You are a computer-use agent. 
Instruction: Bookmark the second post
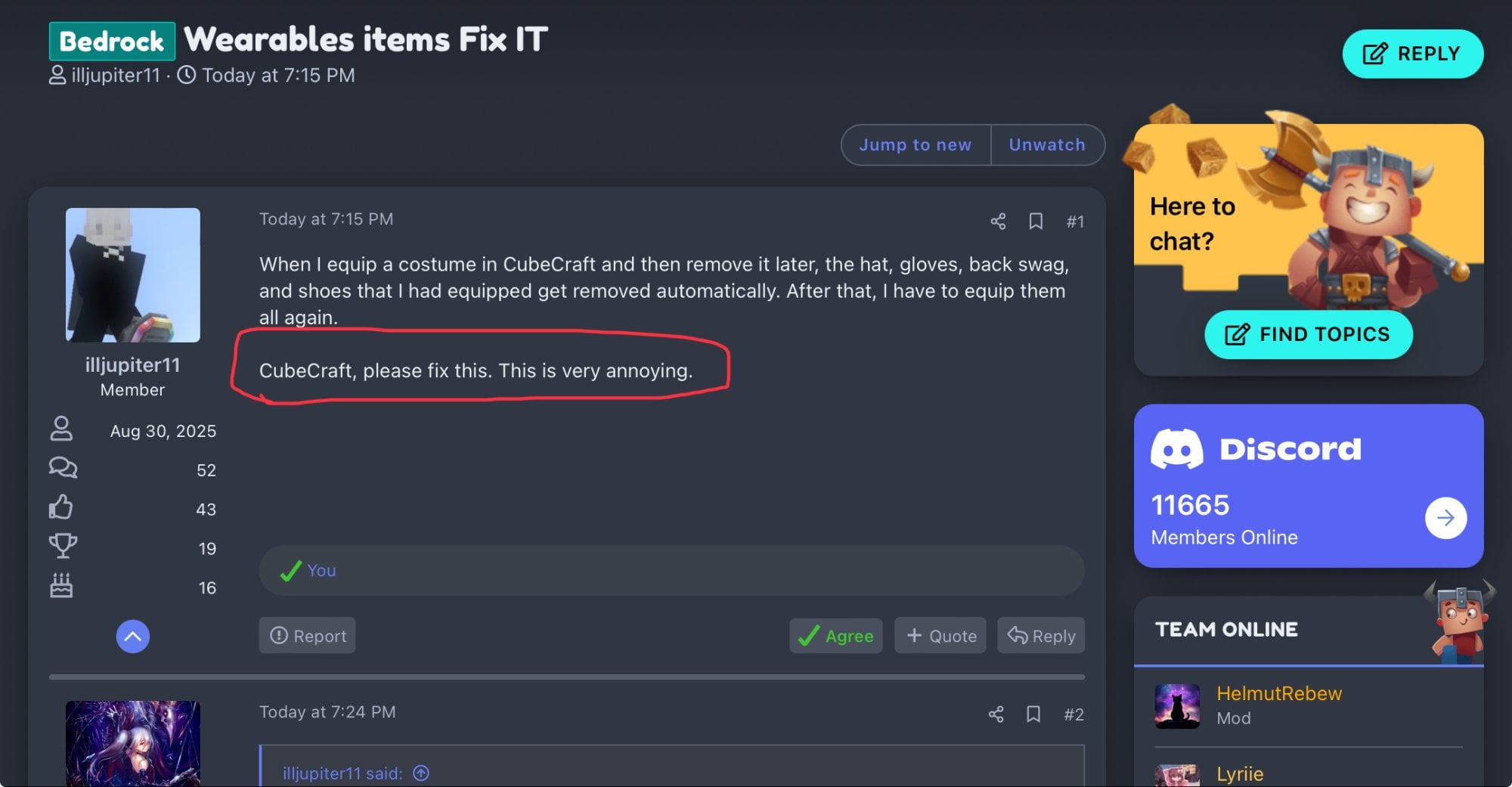tap(1033, 714)
